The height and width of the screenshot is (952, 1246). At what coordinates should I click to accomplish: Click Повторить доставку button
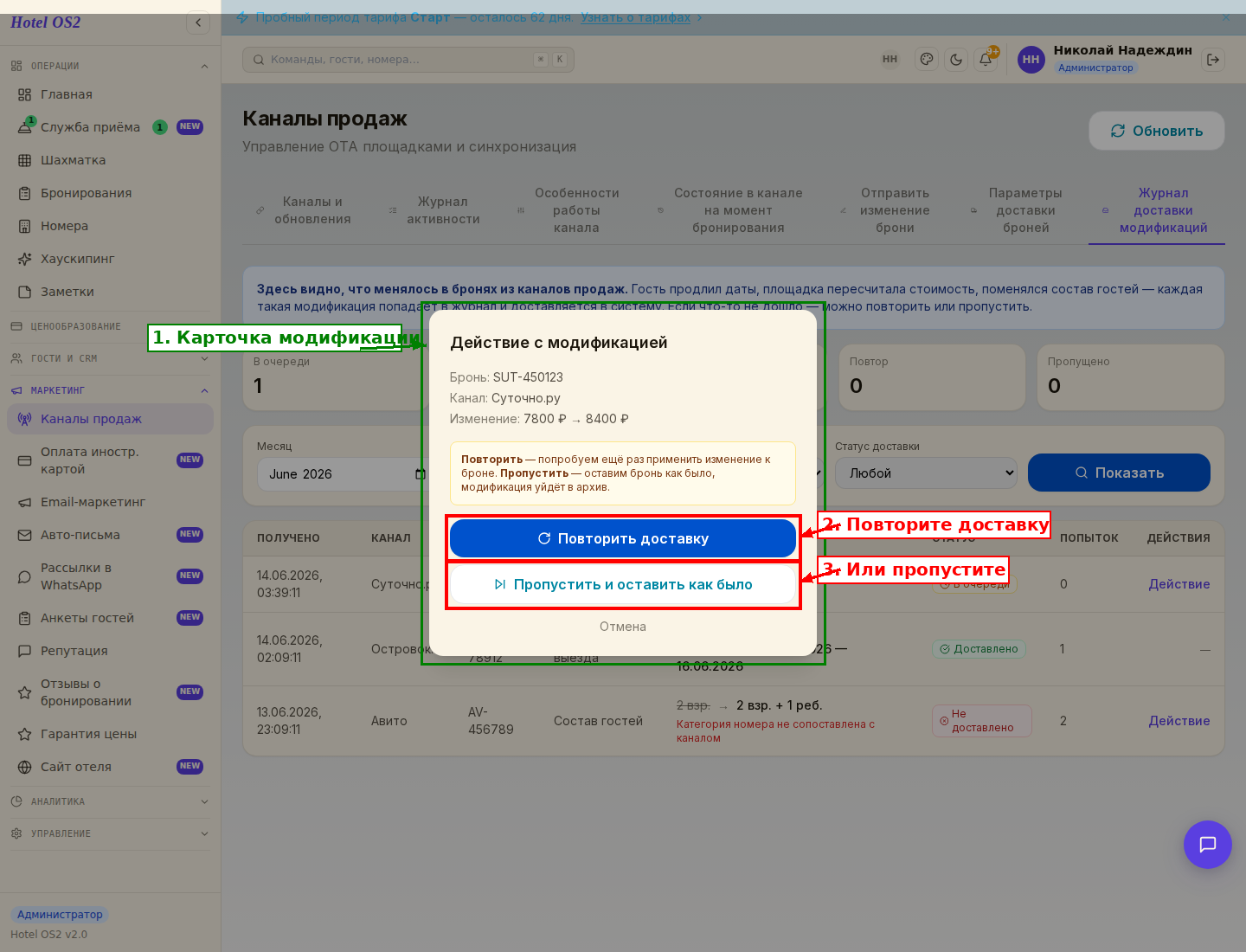pyautogui.click(x=623, y=538)
